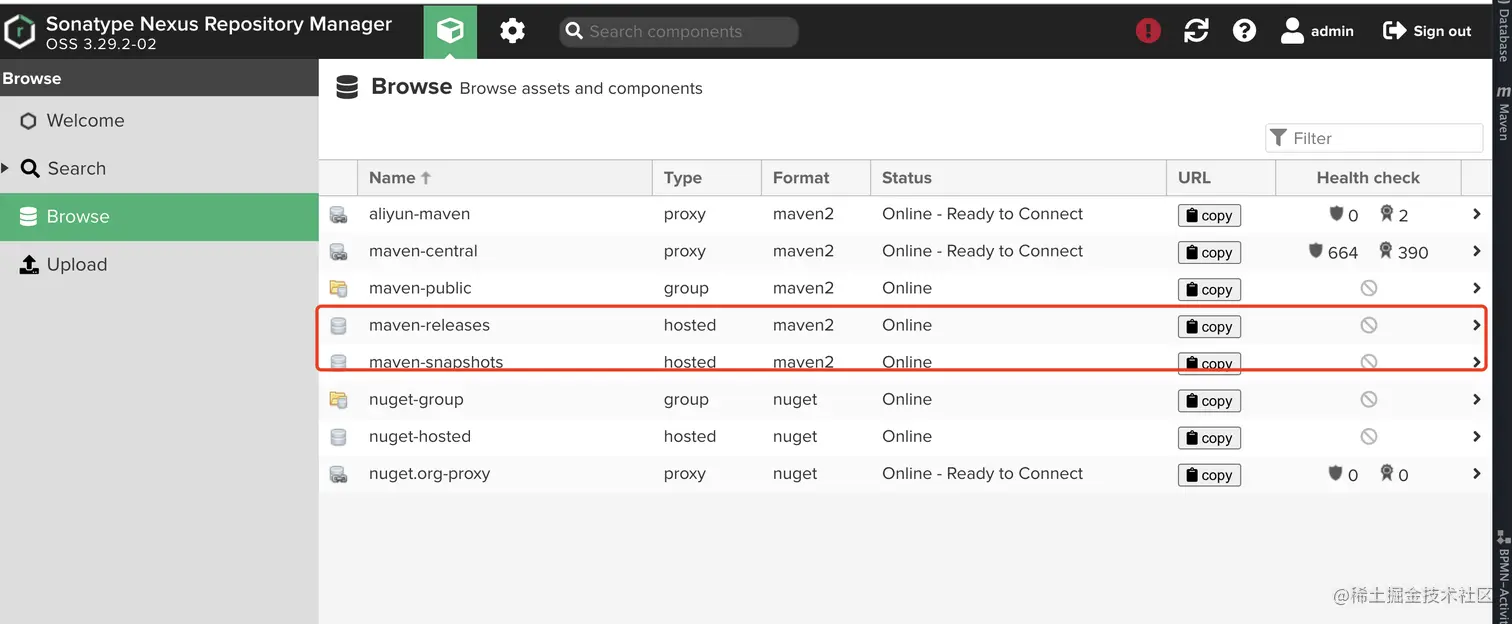Copy URL of maven-central repository
The image size is (1512, 624).
pyautogui.click(x=1209, y=252)
